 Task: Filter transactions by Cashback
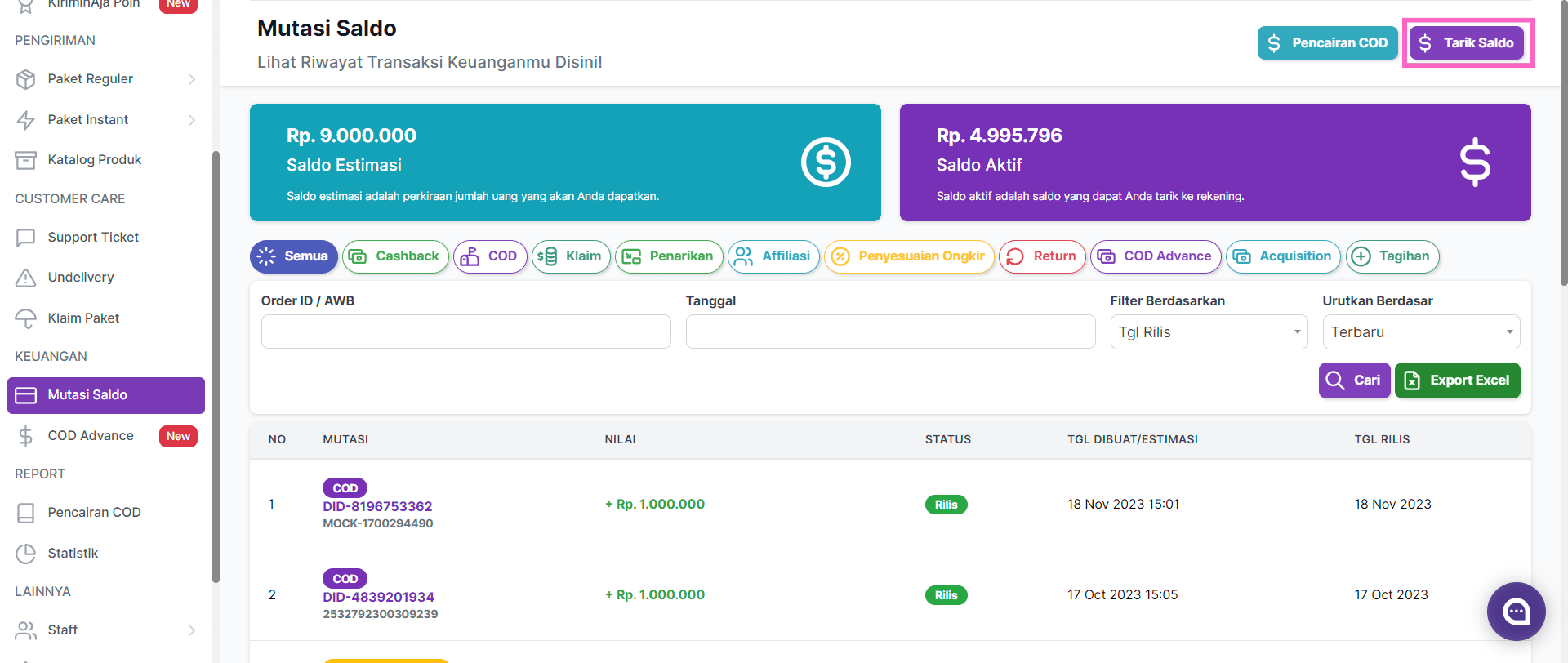tap(395, 256)
